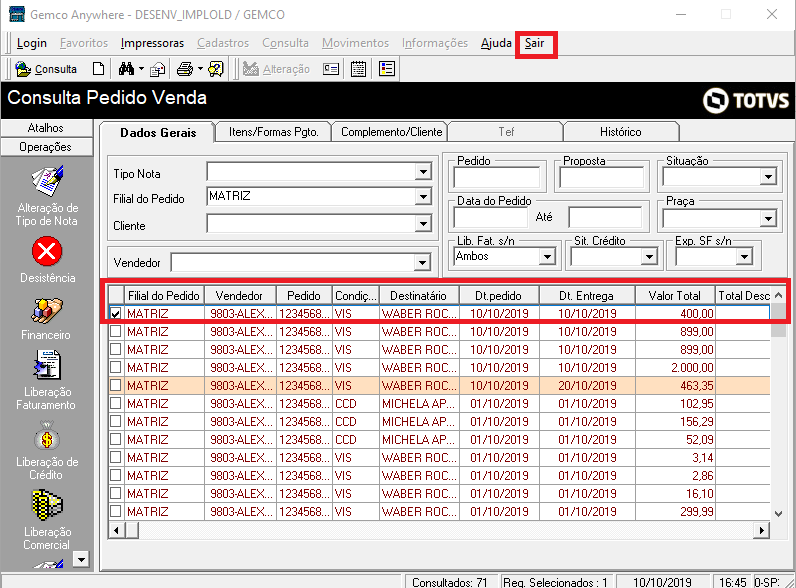
Task: Sort by the Destinatário column header
Action: point(418,296)
